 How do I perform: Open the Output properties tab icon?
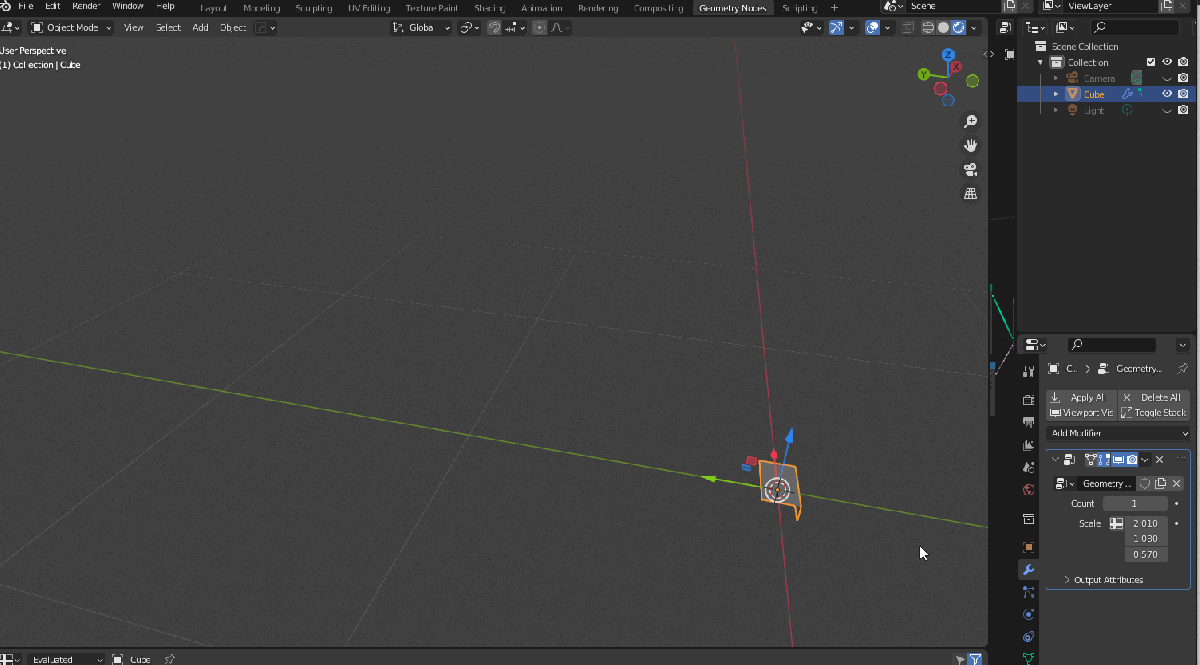coord(1028,422)
